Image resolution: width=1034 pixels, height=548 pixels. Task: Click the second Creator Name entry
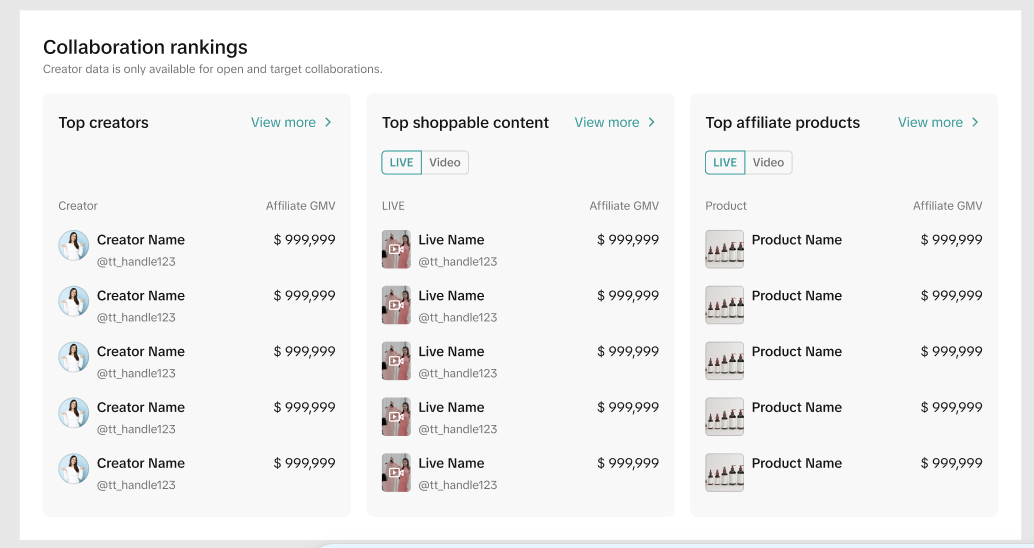(141, 296)
